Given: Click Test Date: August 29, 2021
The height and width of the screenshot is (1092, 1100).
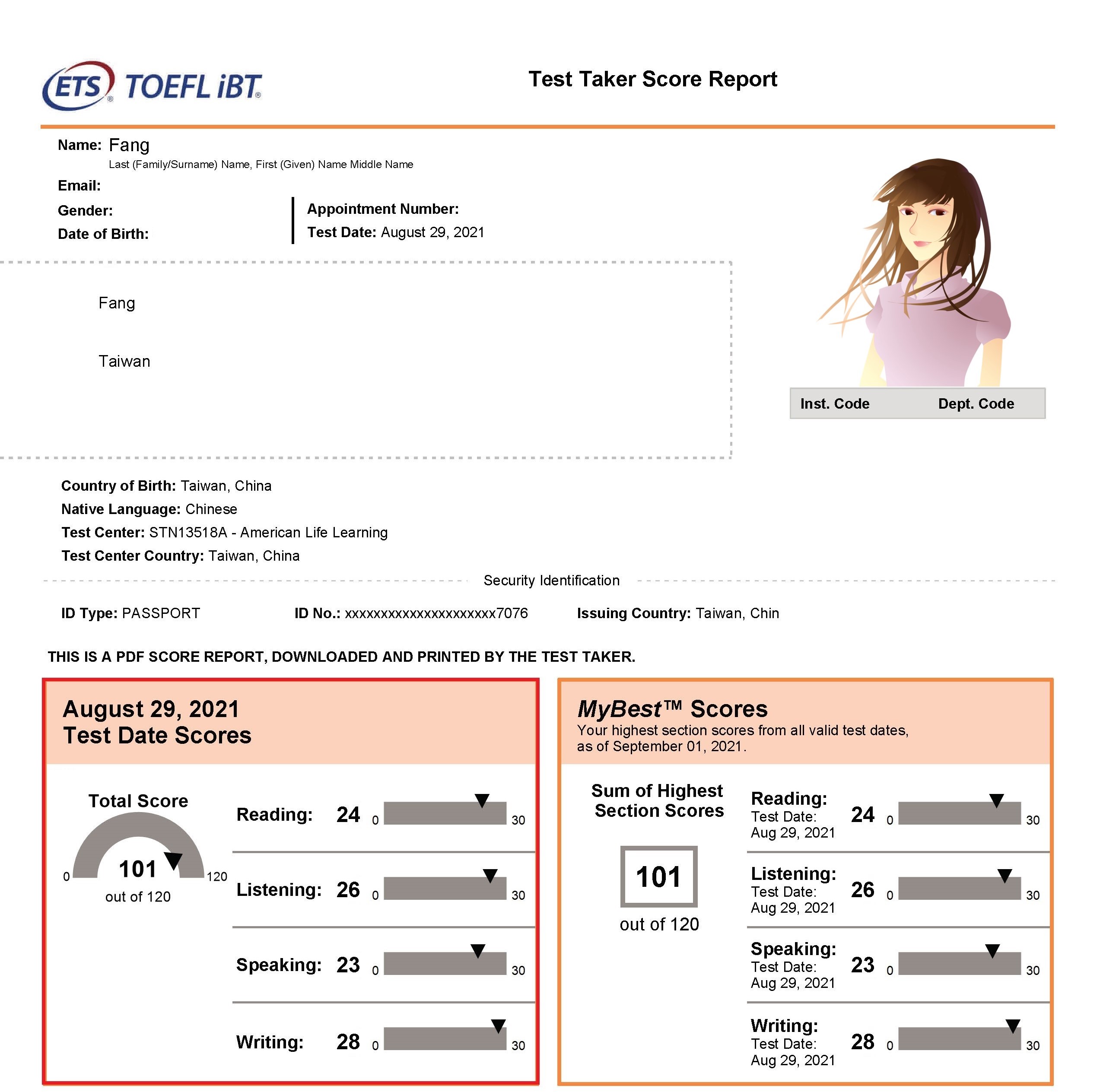Looking at the screenshot, I should (x=396, y=232).
